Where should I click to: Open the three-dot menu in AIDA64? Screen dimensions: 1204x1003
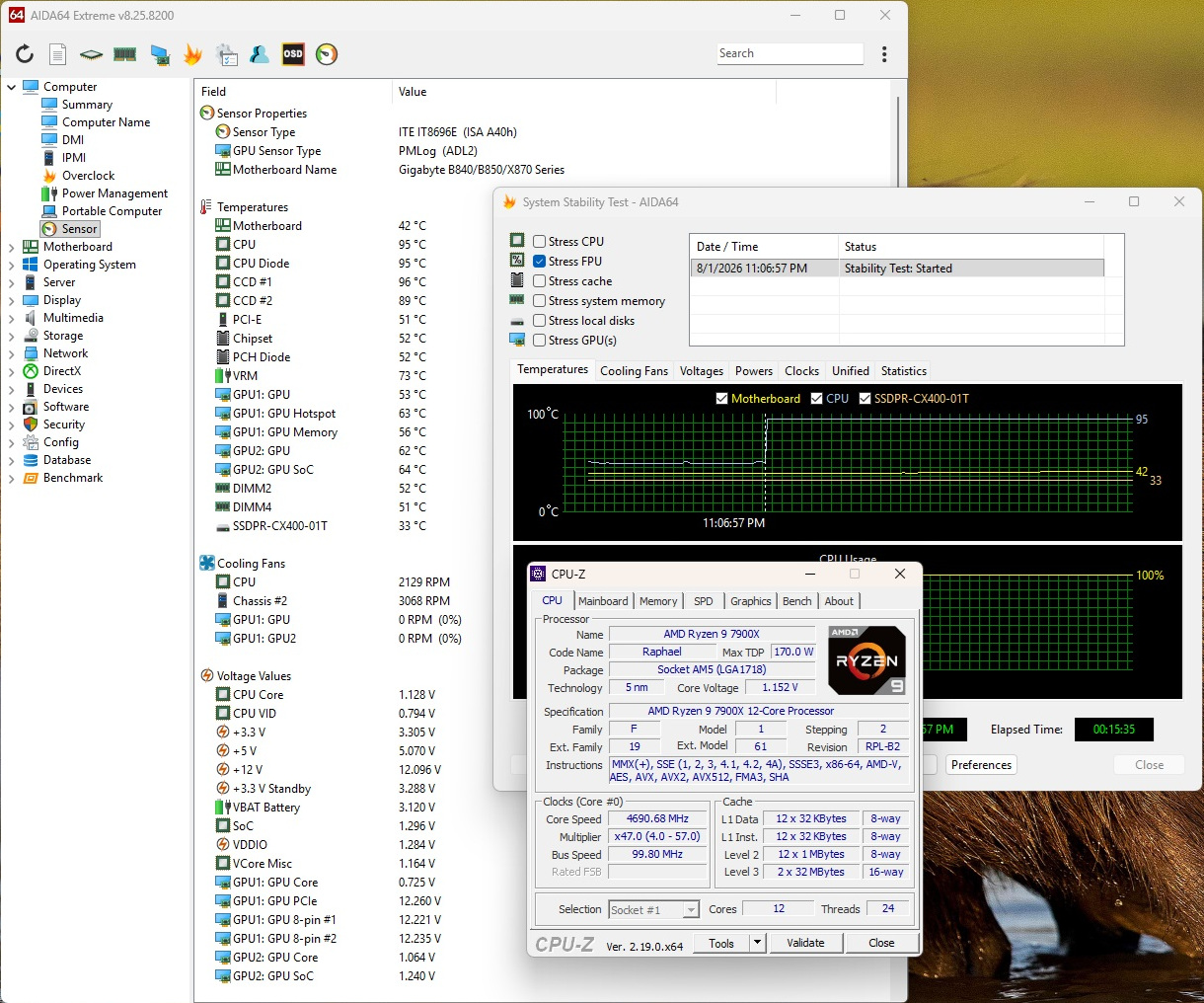884,54
